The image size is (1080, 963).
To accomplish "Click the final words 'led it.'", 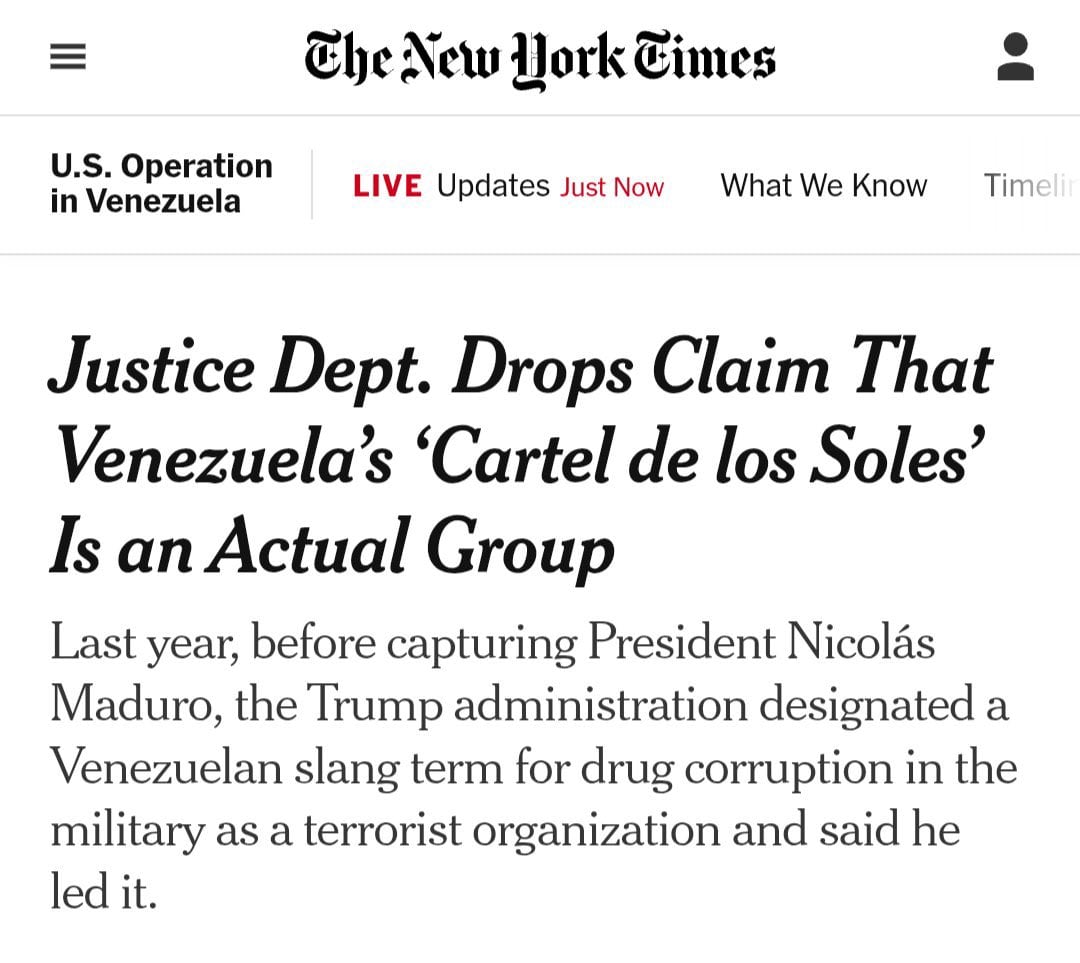I will coord(104,892).
